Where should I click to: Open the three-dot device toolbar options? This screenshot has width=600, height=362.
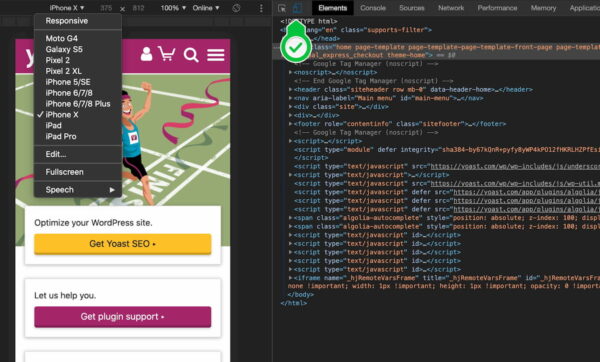(x=261, y=8)
